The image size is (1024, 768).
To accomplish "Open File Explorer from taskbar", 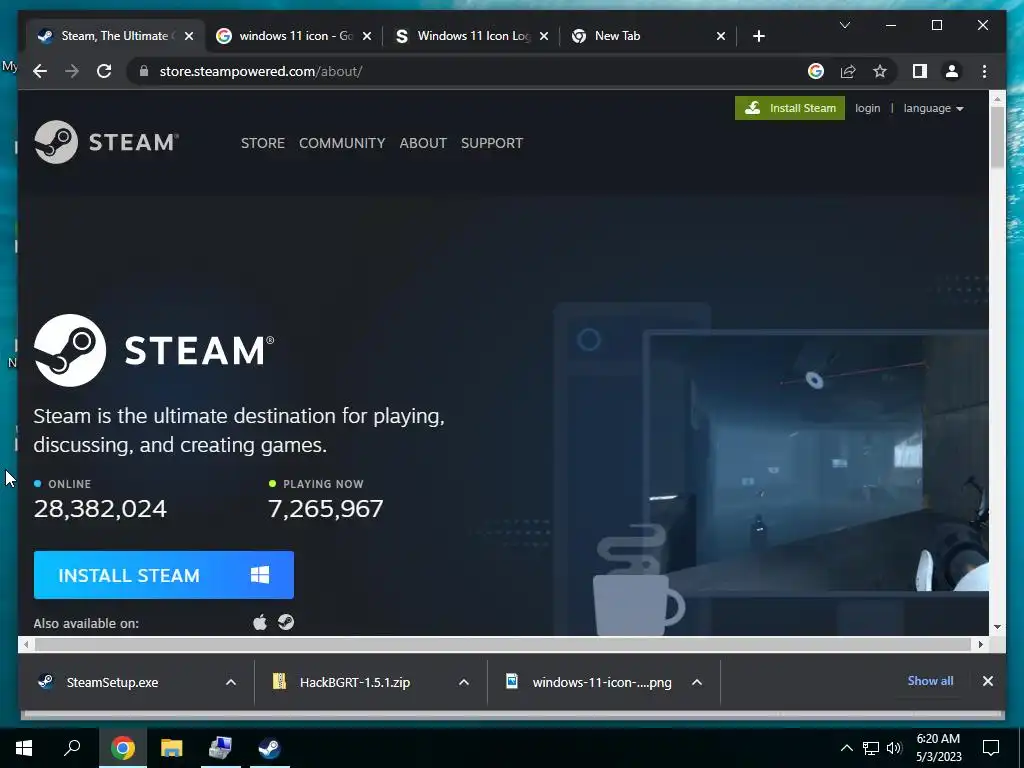I will [x=171, y=748].
